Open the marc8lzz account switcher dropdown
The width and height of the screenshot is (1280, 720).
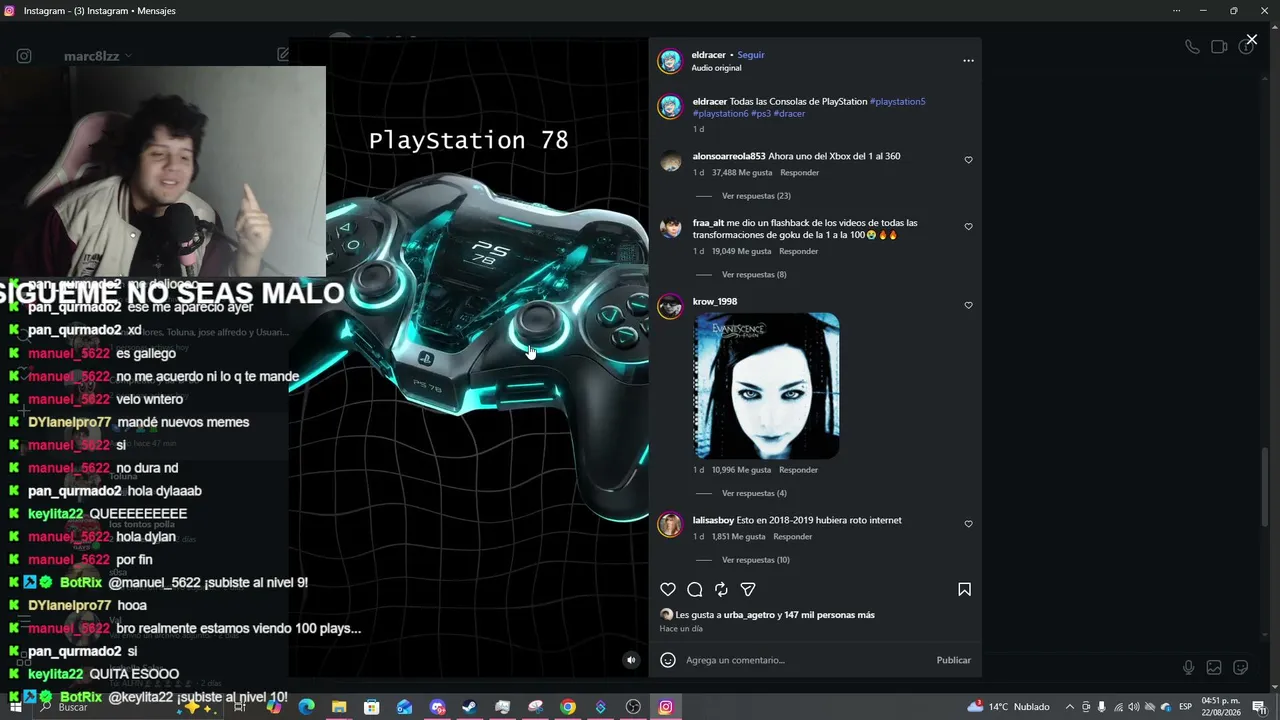(98, 56)
